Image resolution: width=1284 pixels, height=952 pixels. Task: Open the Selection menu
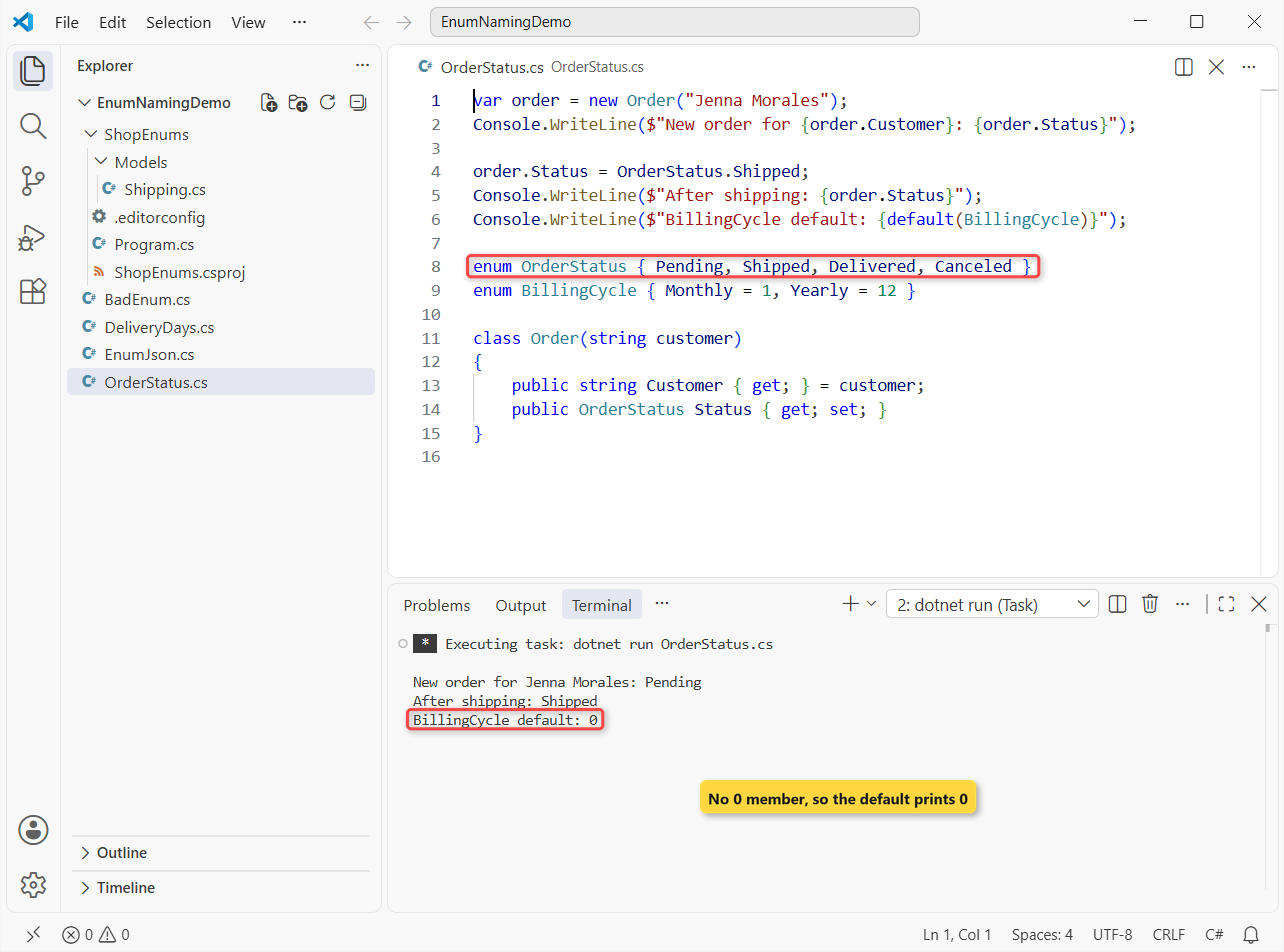(179, 22)
